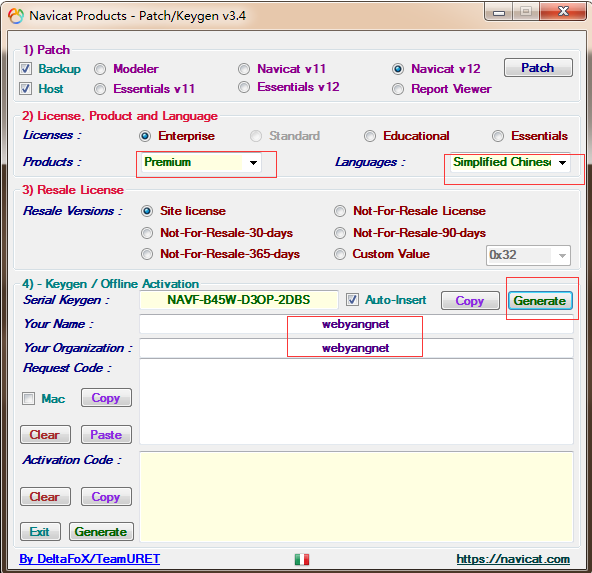Open the https://navicat.com link
Viewport: 592px width, 573px height.
(513, 559)
